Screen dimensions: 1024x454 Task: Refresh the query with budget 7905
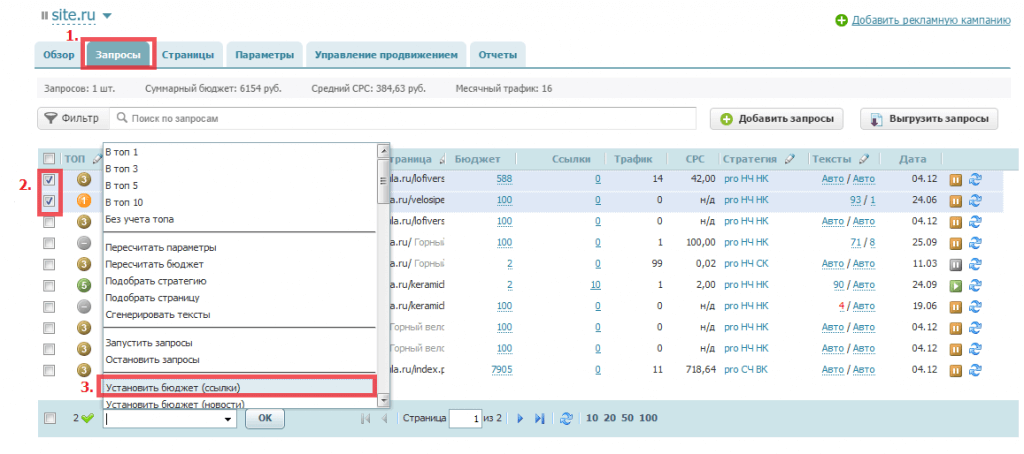tap(976, 370)
